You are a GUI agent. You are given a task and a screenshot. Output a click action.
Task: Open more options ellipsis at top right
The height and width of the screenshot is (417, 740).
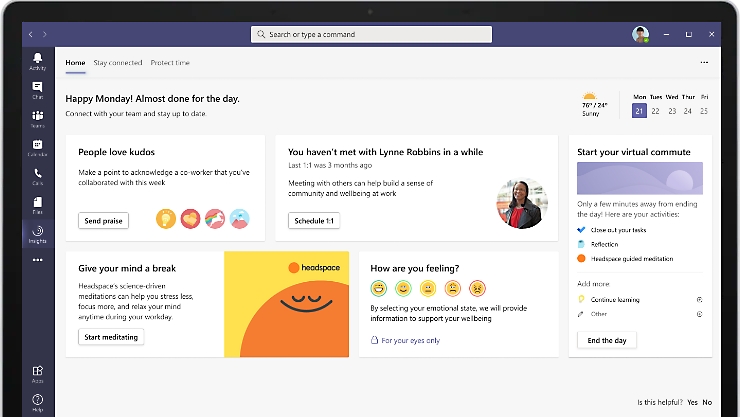tap(704, 63)
